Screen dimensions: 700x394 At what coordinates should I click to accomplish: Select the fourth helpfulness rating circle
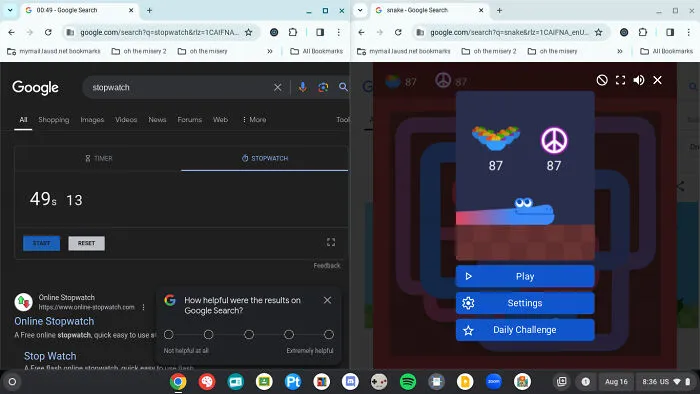tap(289, 334)
